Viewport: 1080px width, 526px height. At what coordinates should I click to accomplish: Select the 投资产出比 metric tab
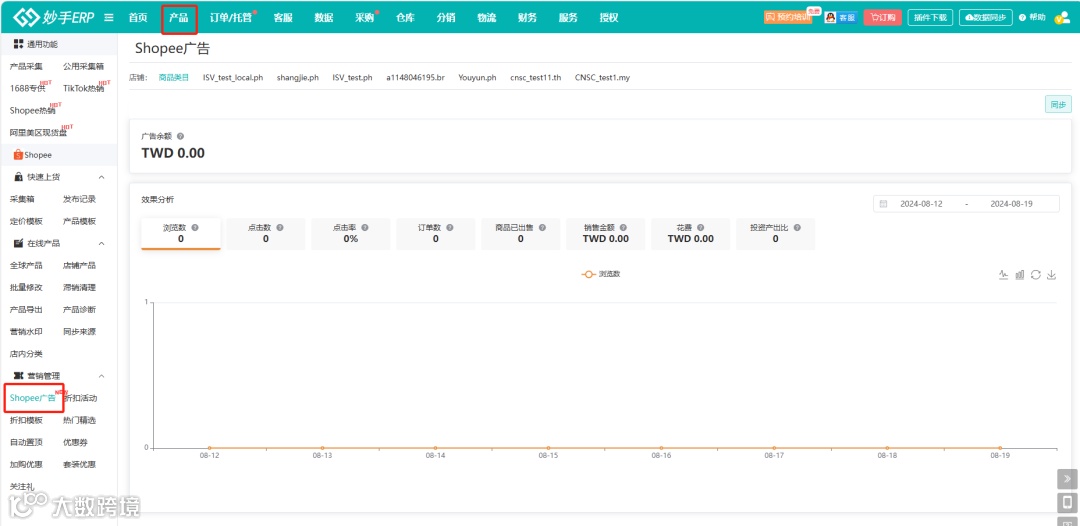click(776, 233)
